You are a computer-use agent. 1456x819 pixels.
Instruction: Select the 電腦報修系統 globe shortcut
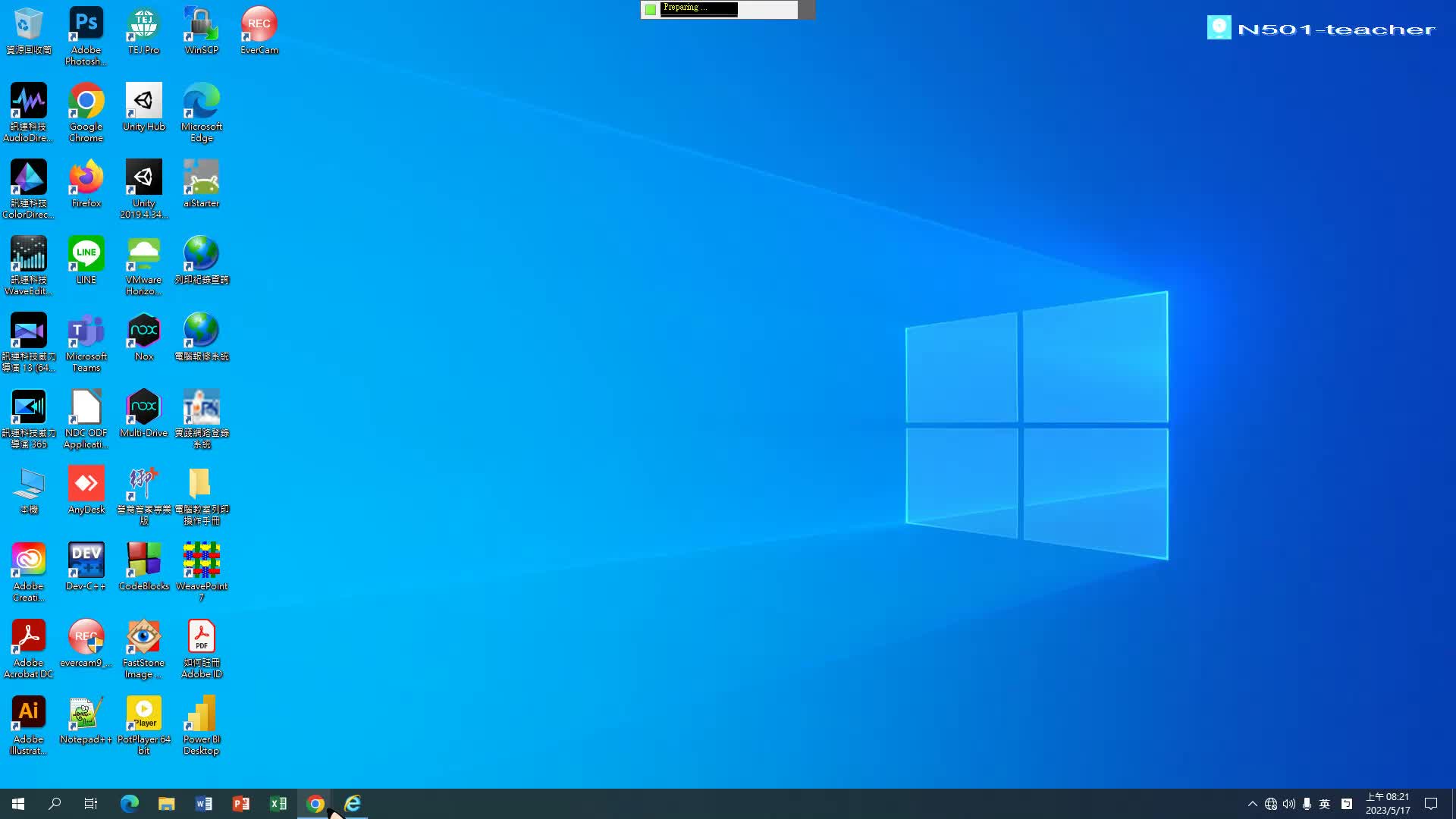pos(201,337)
